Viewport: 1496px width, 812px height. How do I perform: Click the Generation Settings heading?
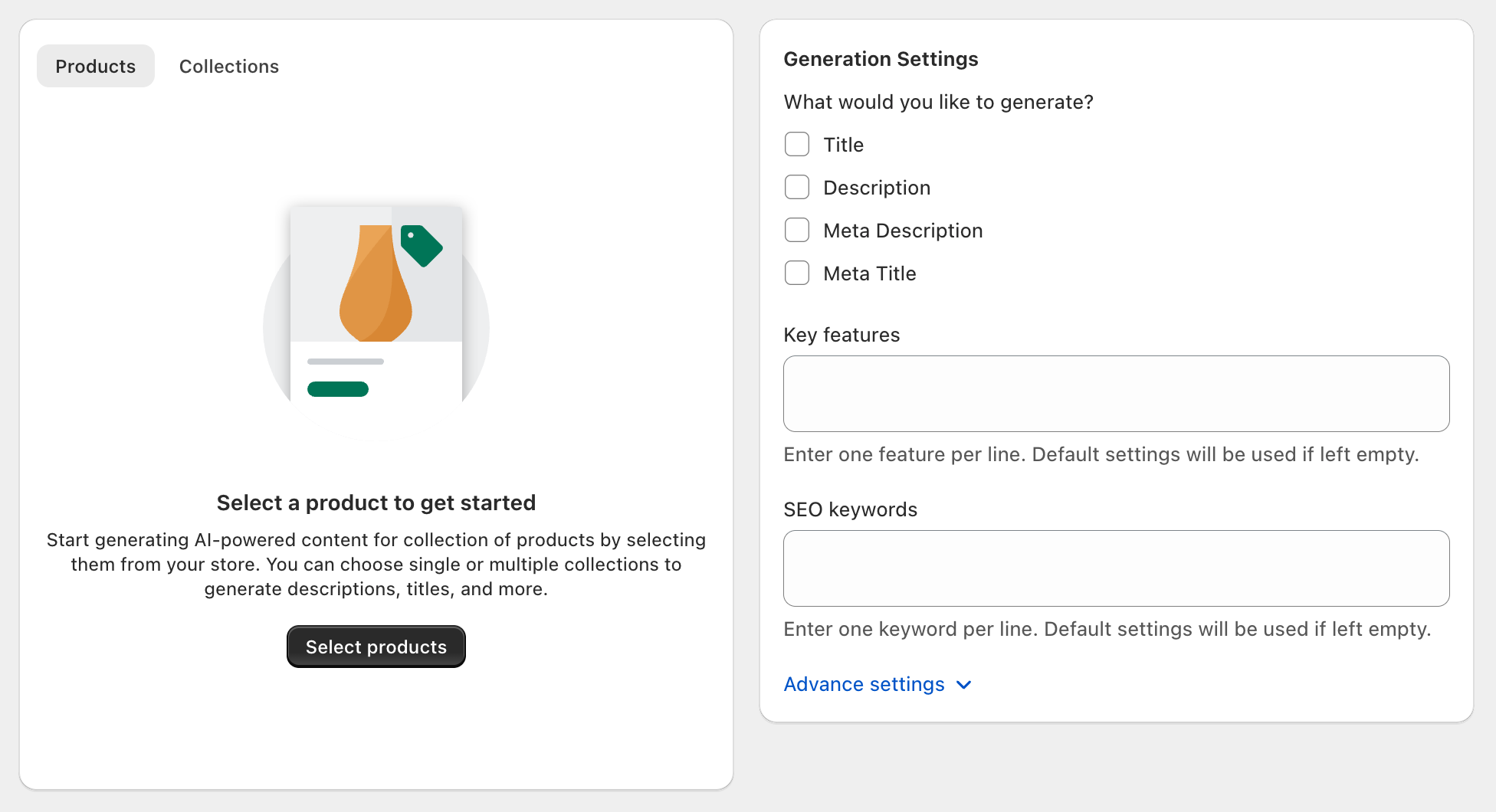point(881,59)
